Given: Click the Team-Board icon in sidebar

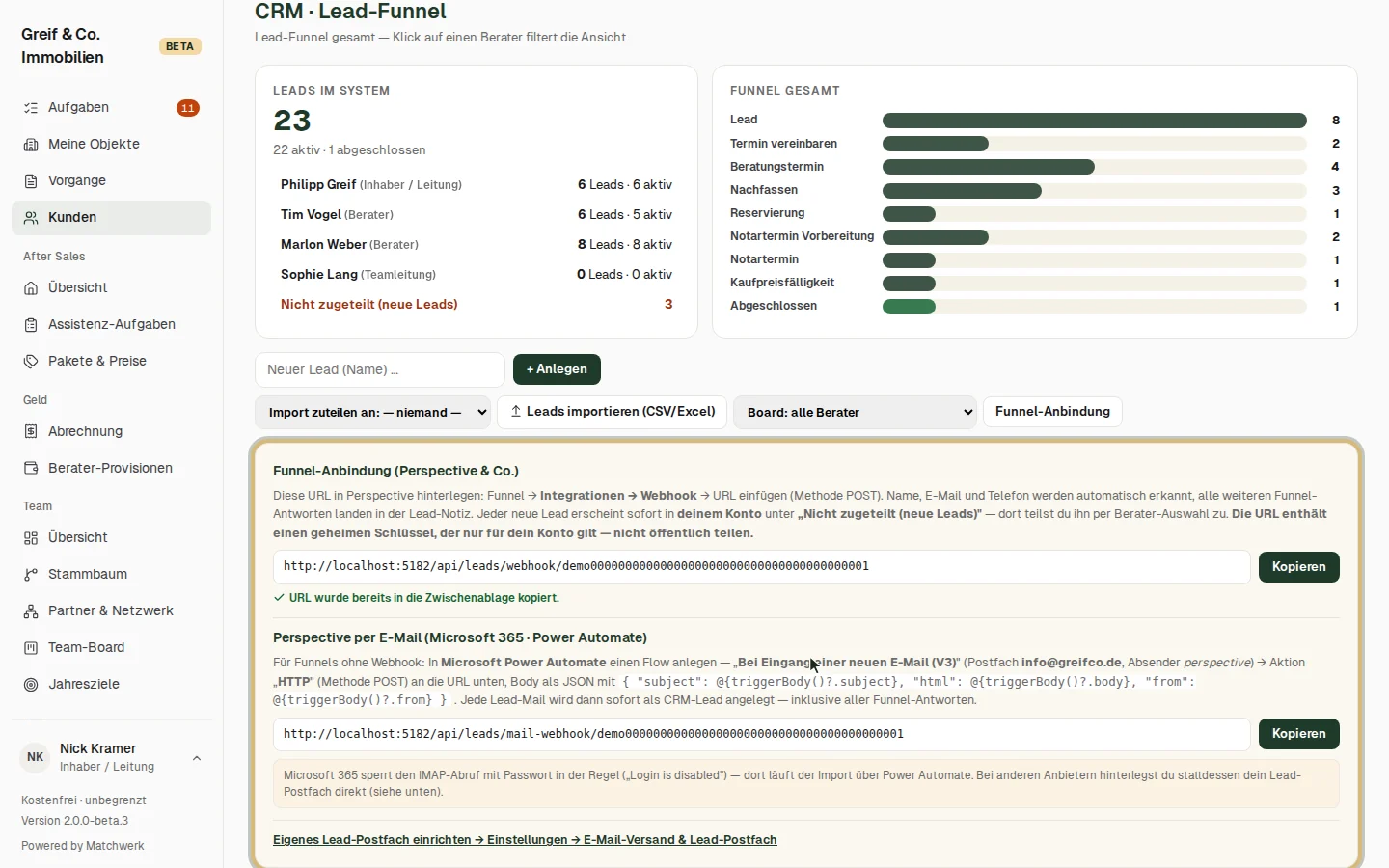Looking at the screenshot, I should point(31,648).
